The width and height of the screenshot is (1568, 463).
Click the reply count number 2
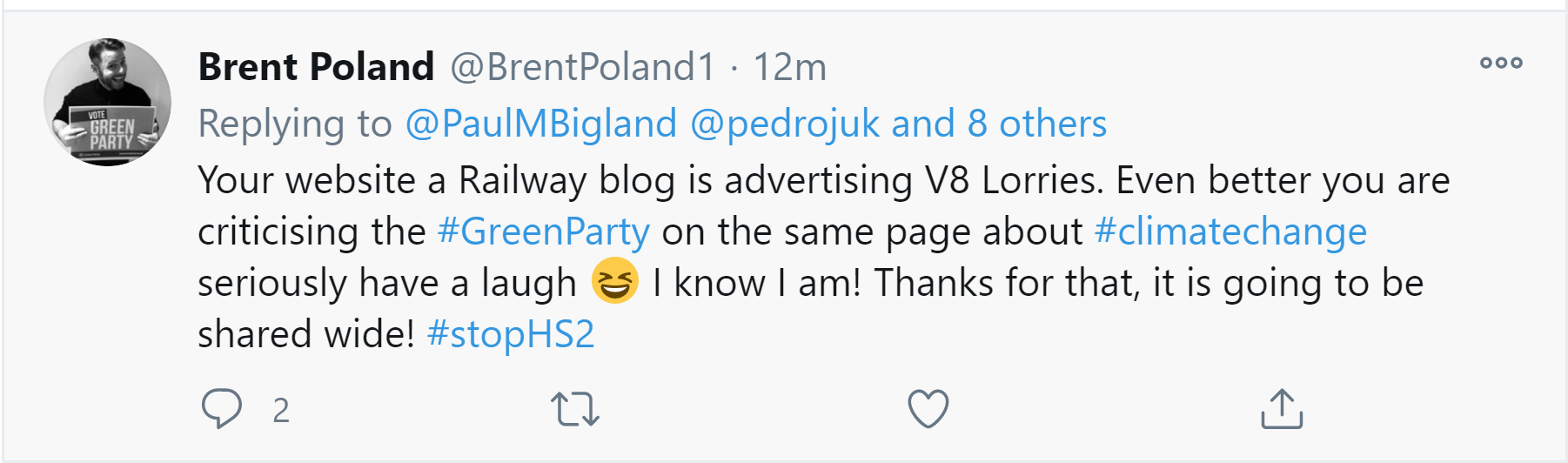tap(280, 410)
